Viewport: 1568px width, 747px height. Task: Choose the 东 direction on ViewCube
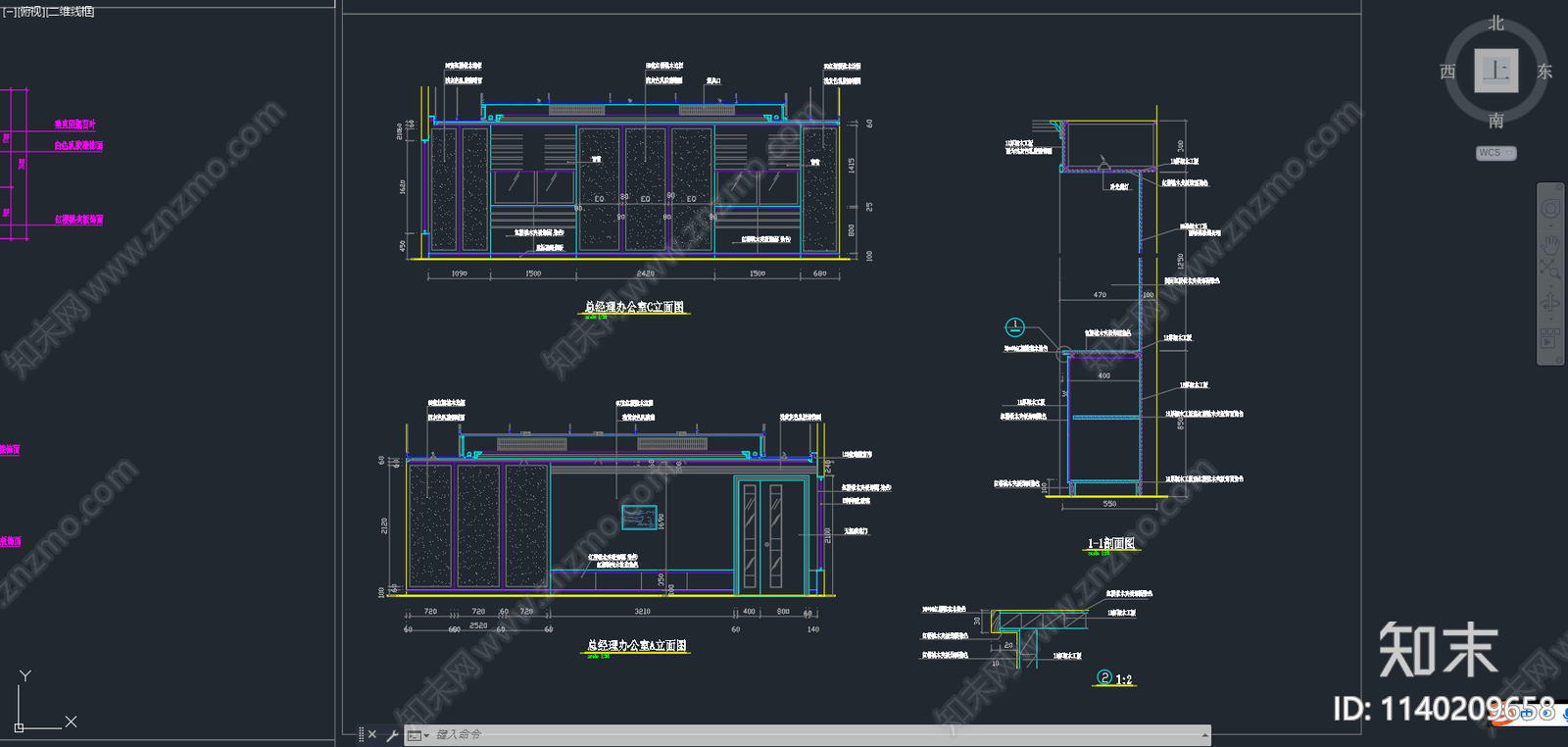click(x=1545, y=72)
